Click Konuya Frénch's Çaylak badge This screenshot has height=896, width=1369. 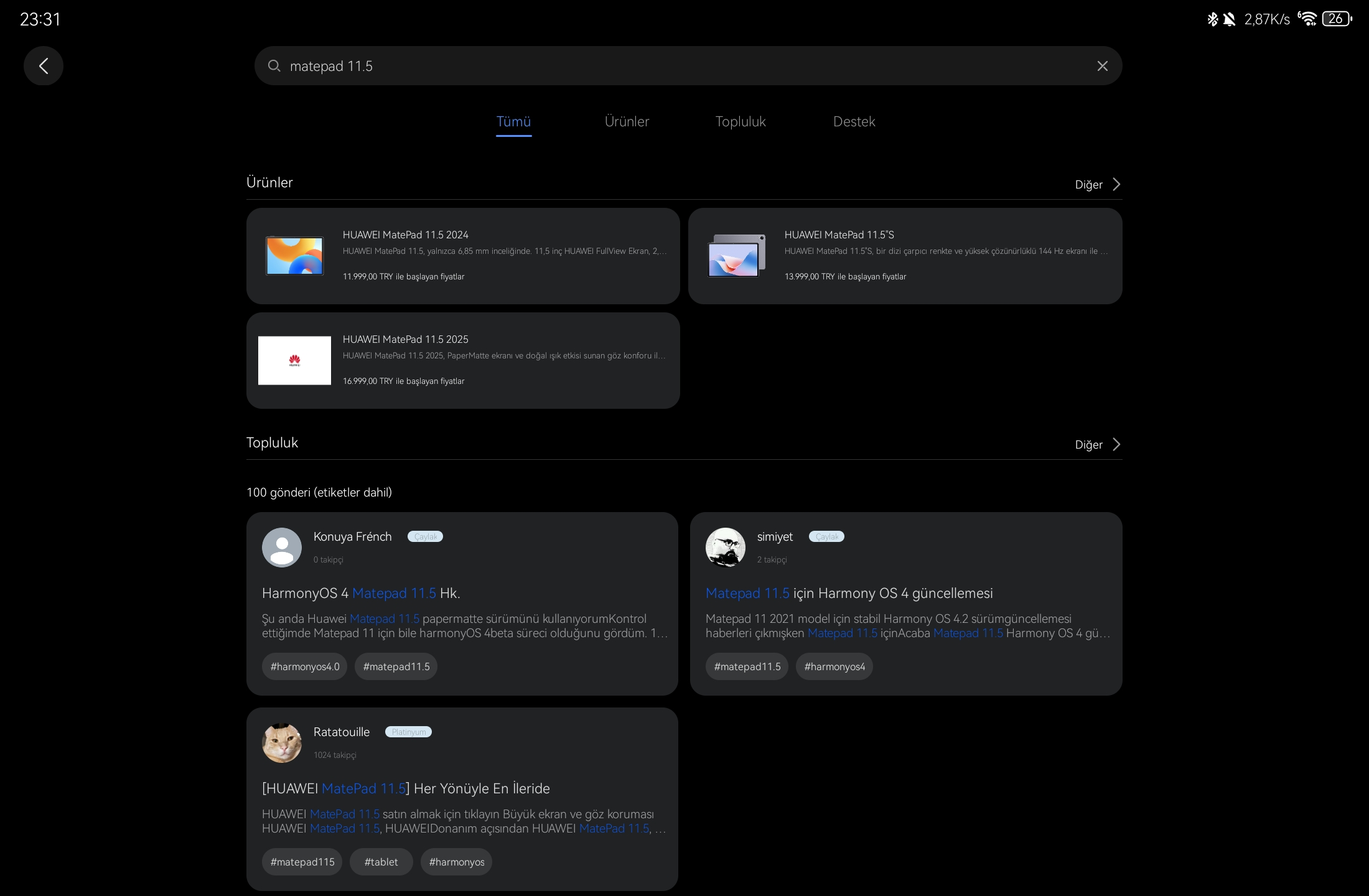(x=425, y=536)
